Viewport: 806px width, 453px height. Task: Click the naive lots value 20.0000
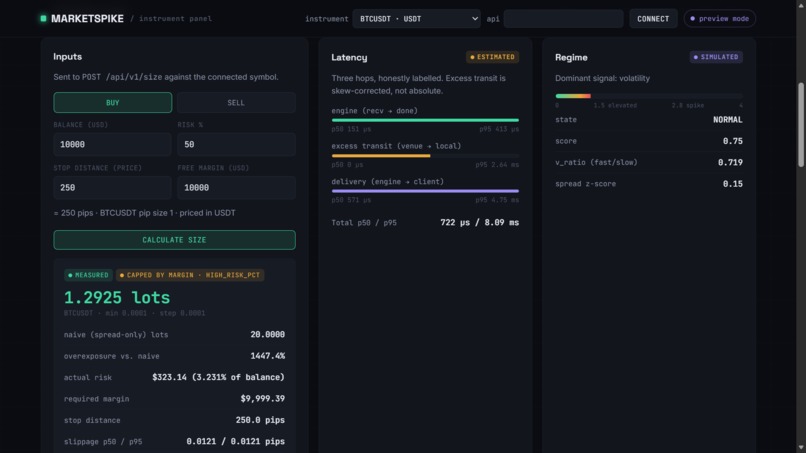click(267, 335)
